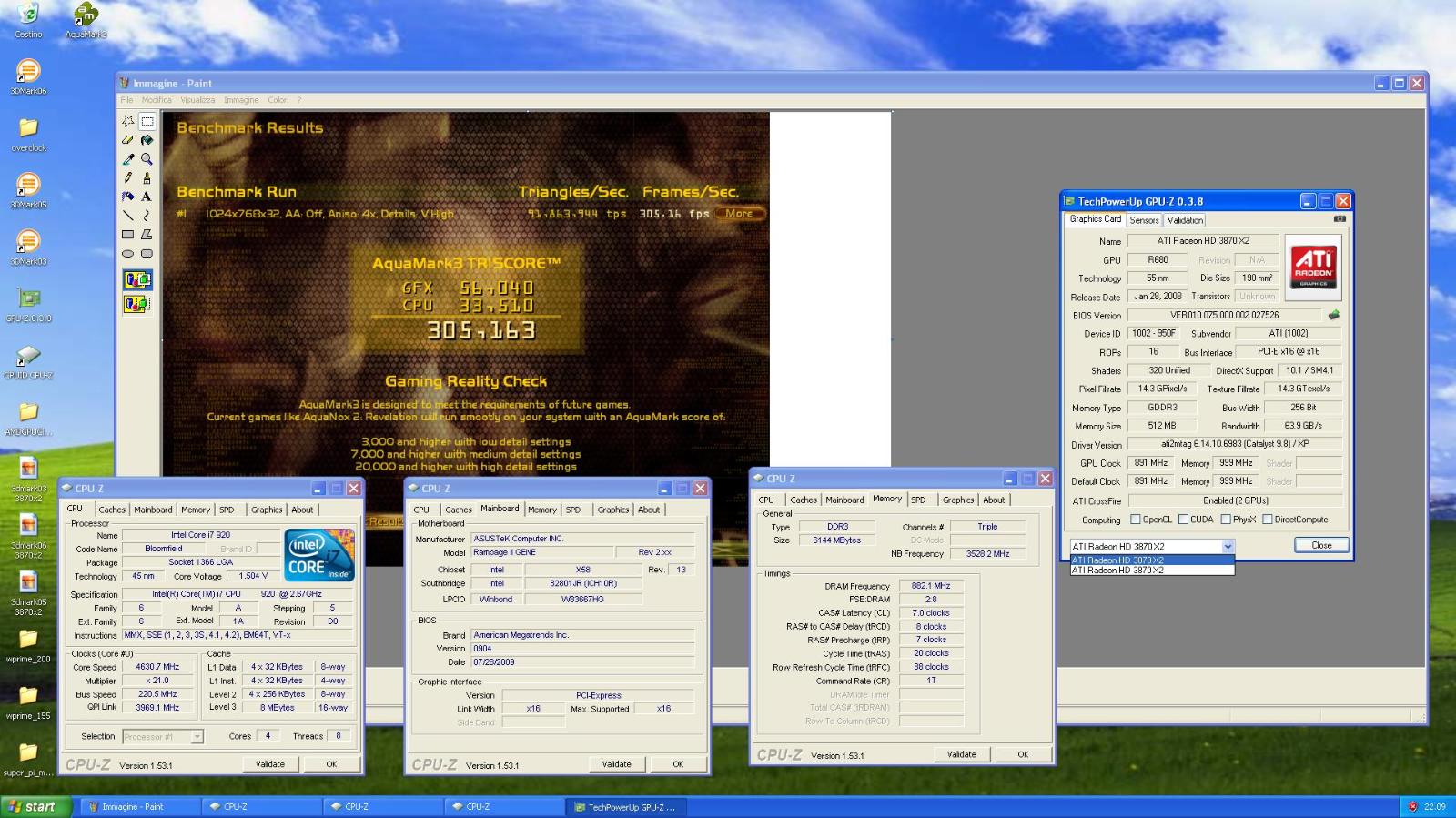Choose the Brush tool in Paint
The image size is (1456, 818).
click(x=147, y=178)
